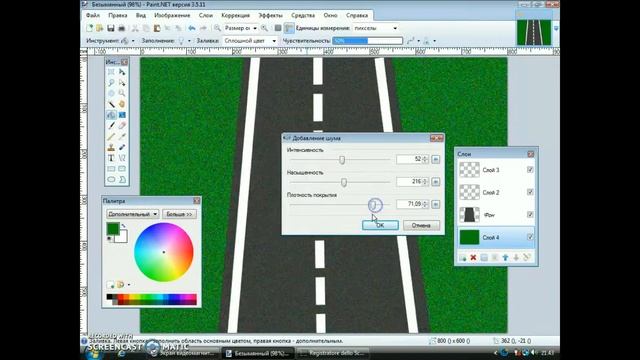
Task: Toggle the rulers icon in toolbar
Action: pyautogui.click(x=289, y=28)
